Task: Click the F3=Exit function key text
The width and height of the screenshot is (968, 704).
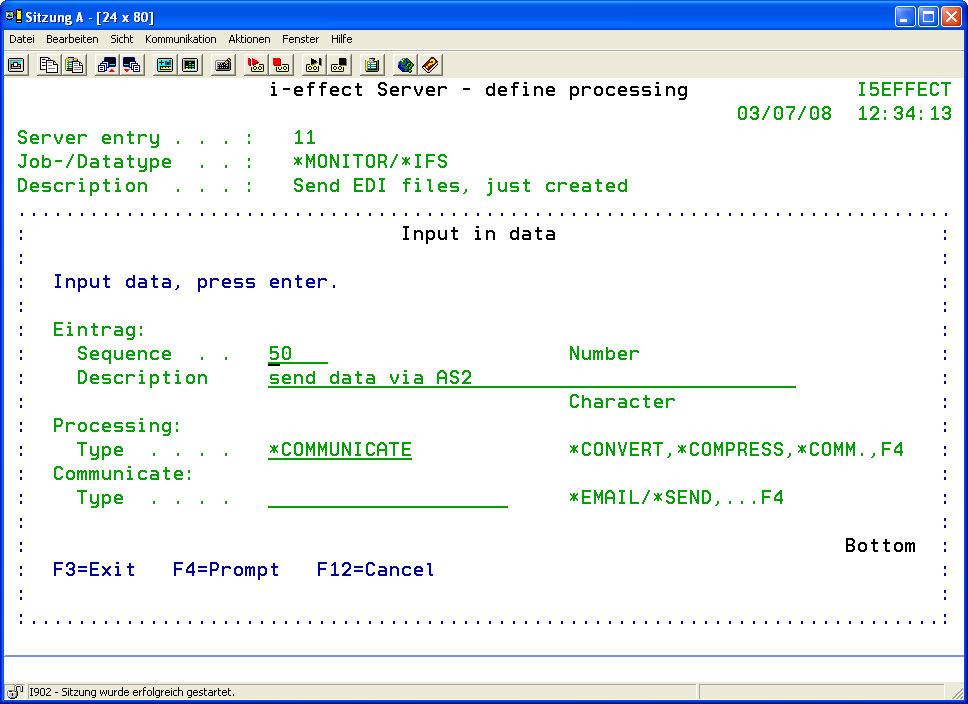Action: 94,570
